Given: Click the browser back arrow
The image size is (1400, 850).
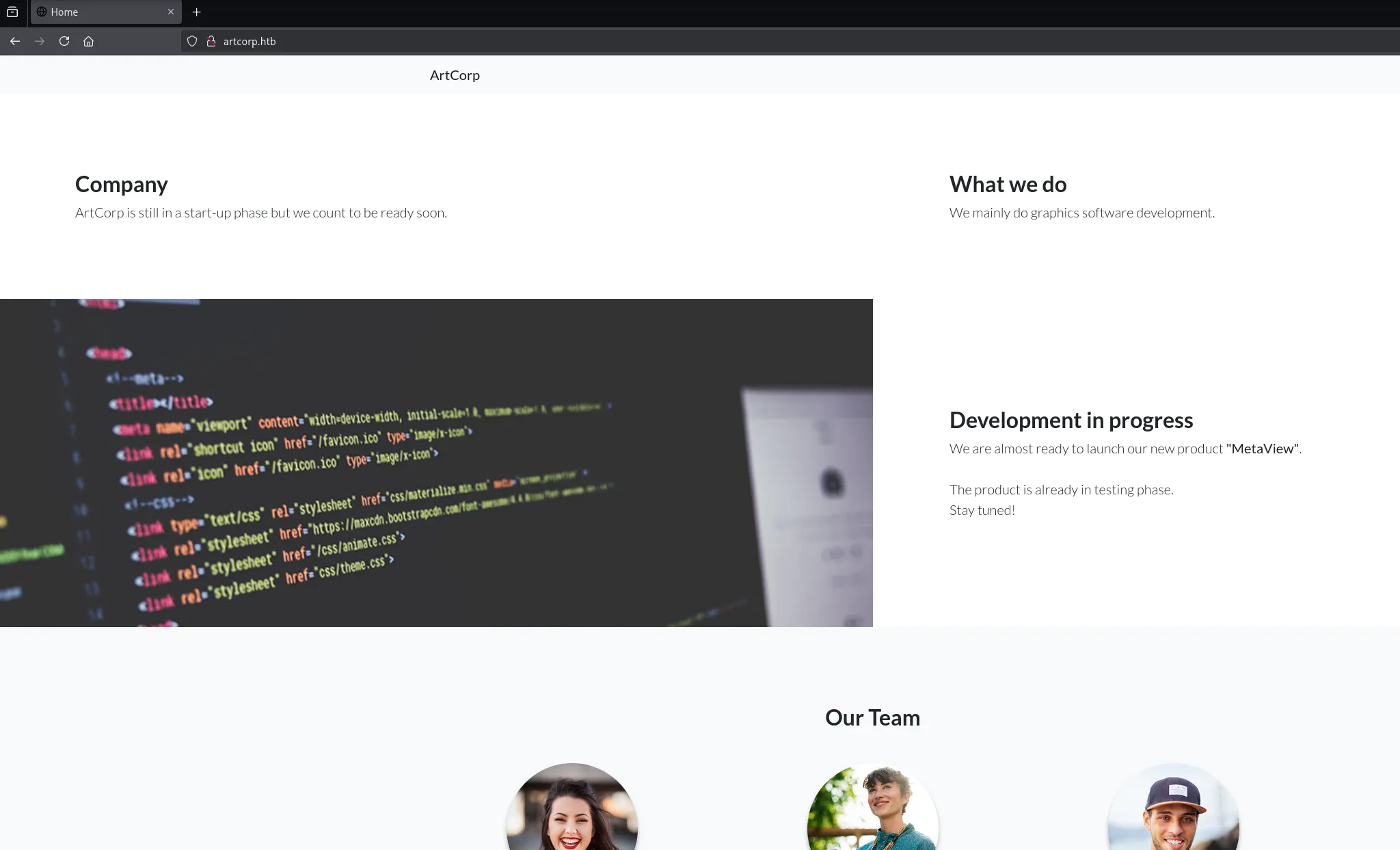Looking at the screenshot, I should [x=15, y=41].
